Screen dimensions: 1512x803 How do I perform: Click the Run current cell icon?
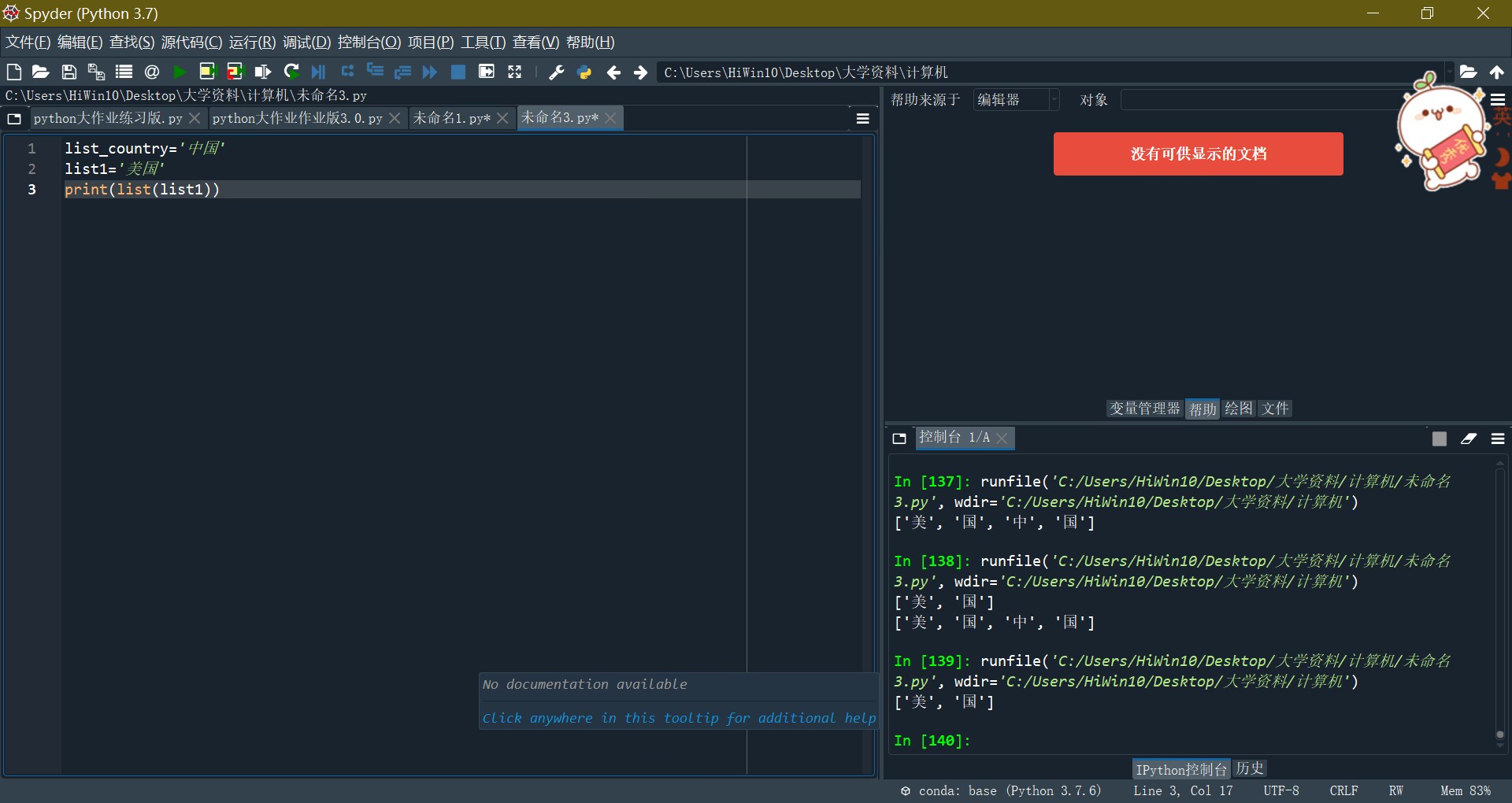[x=207, y=72]
